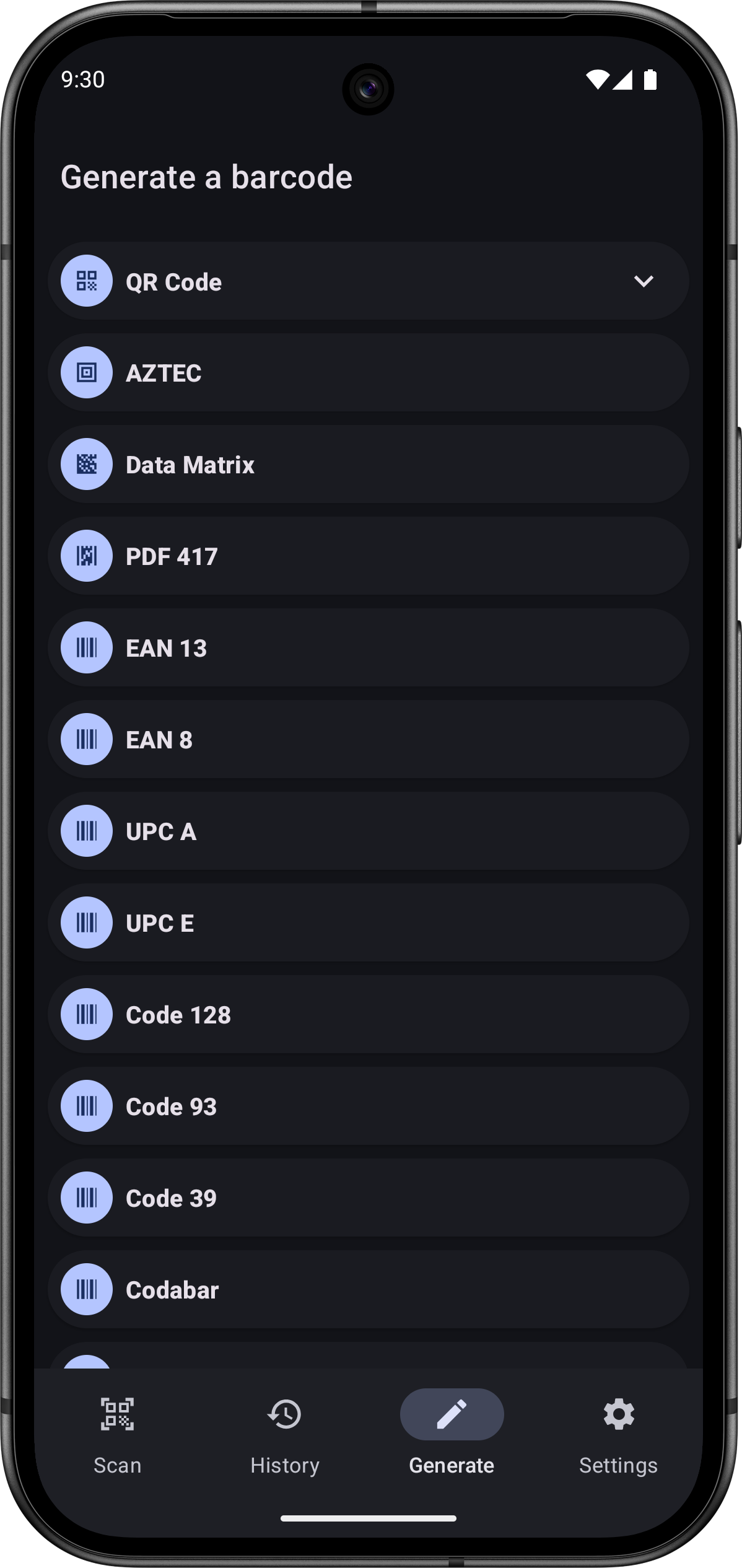Click the Data Matrix icon
Image resolution: width=742 pixels, height=1568 pixels.
pos(87,465)
